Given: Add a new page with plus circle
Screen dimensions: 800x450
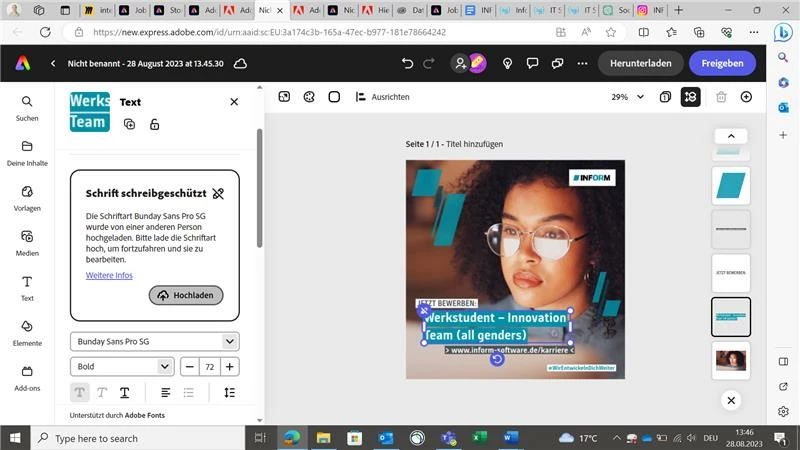Looking at the screenshot, I should click(x=746, y=96).
